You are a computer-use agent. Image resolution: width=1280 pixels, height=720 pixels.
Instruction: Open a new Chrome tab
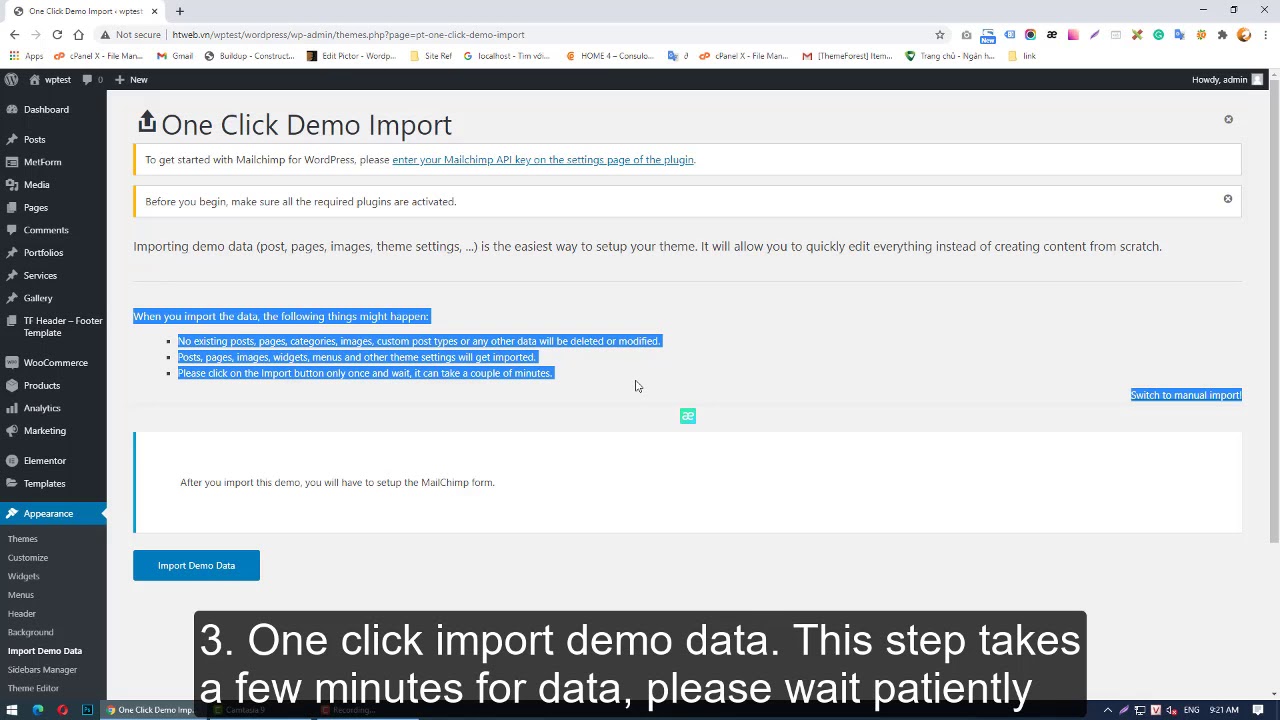pos(180,11)
